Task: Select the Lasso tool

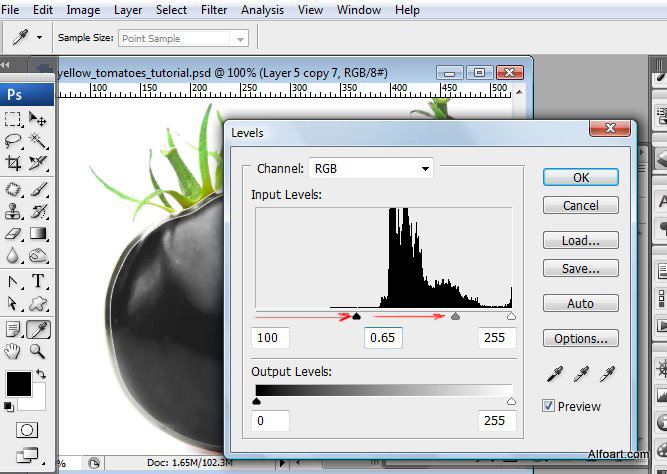Action: click(13, 141)
